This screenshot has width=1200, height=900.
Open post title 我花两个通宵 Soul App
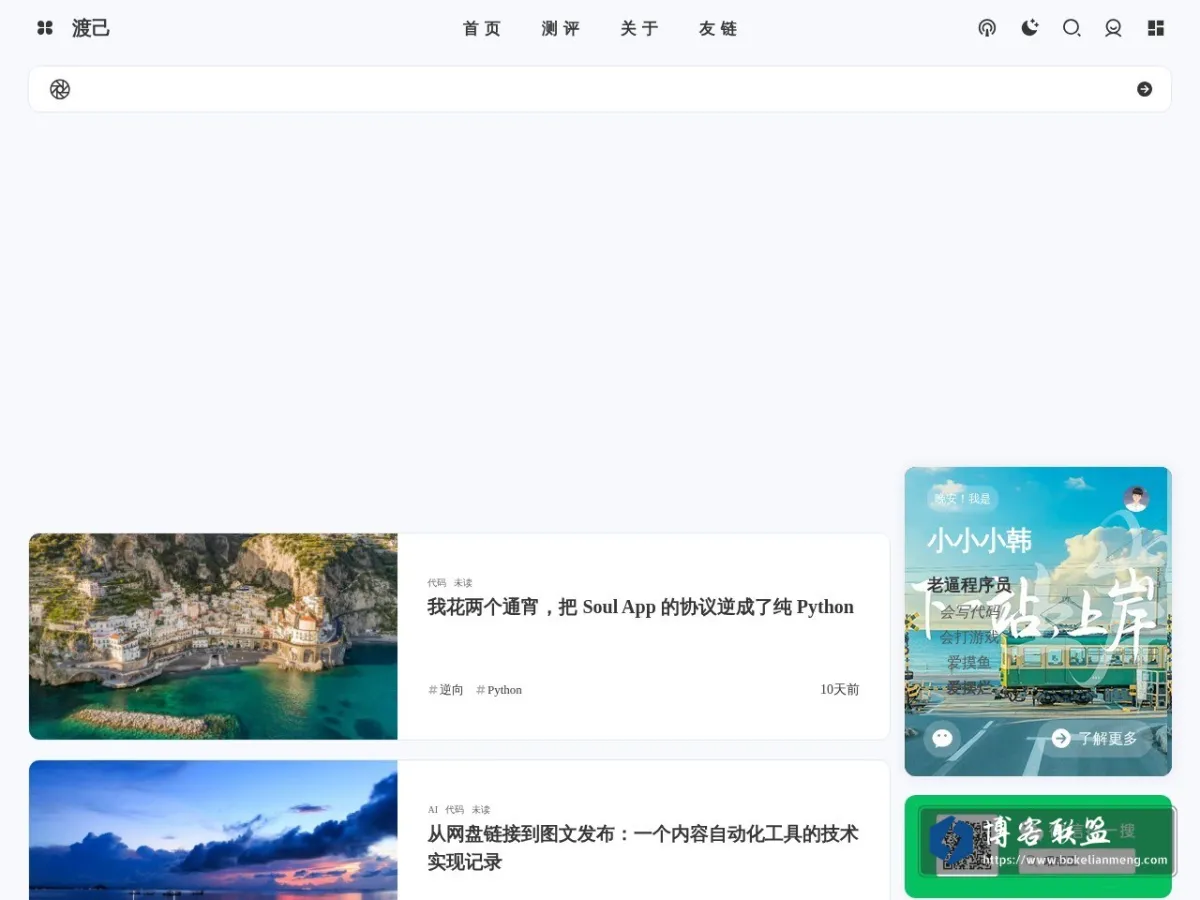[641, 607]
